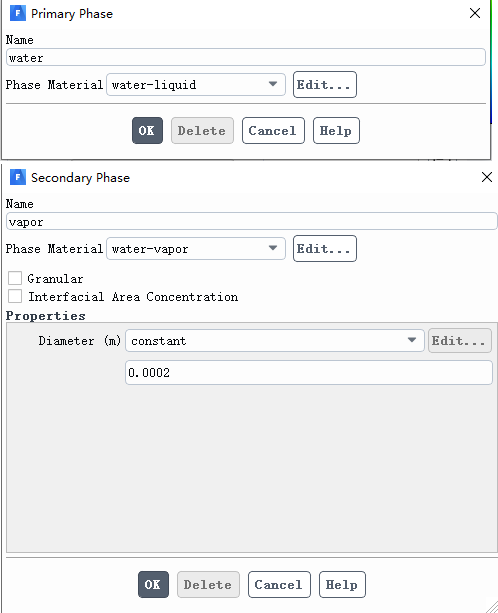
Task: Click the primary phase Name field 'water'
Action: (x=246, y=57)
